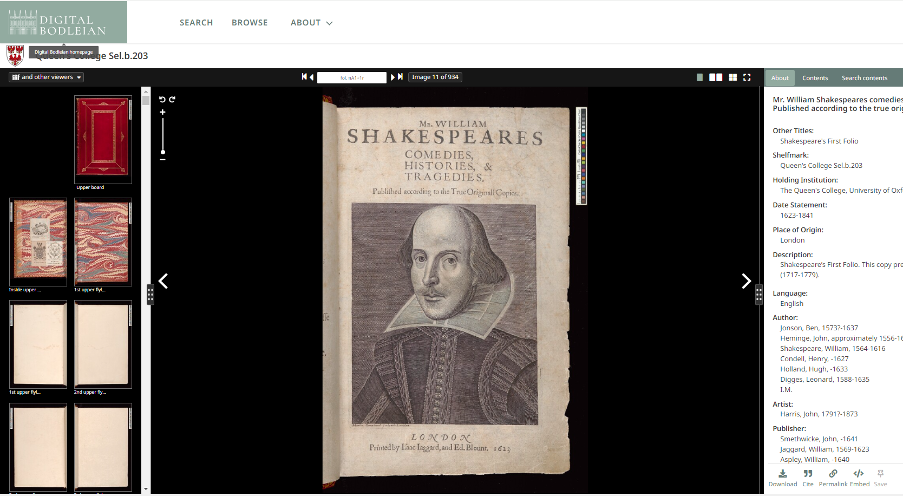Click artist link Harris, John
Screen dimensions: 904x496
(x=819, y=414)
